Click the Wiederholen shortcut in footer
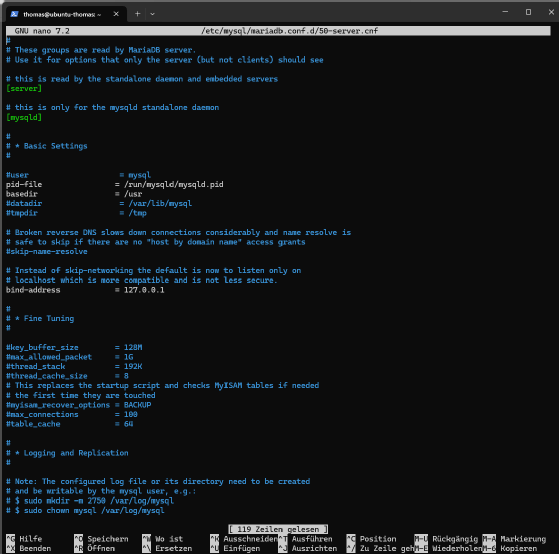Image resolution: width=559 pixels, height=554 pixels. (448, 548)
